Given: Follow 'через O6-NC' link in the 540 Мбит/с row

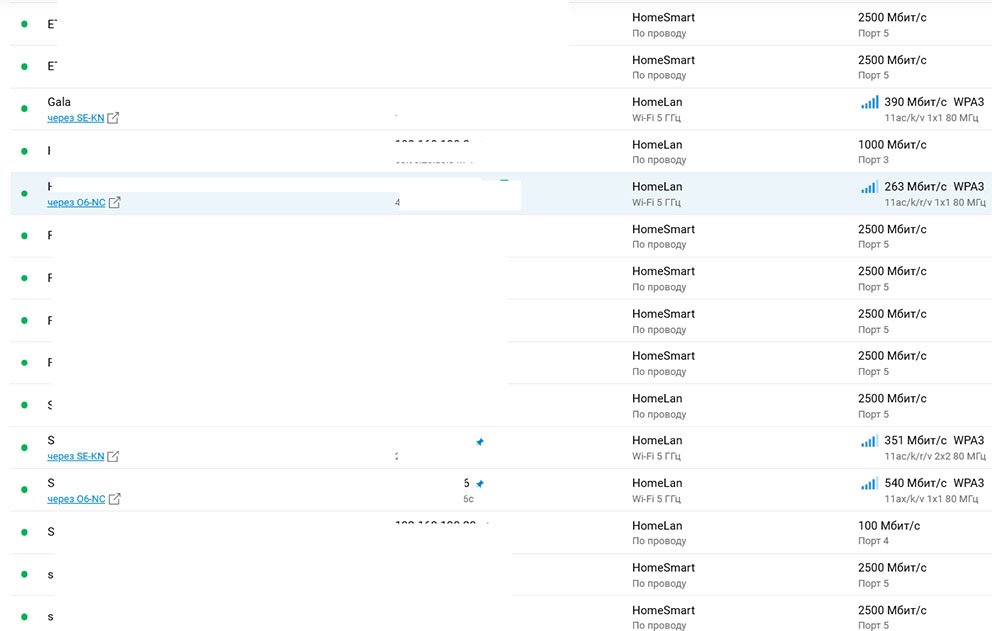Looking at the screenshot, I should (x=76, y=499).
